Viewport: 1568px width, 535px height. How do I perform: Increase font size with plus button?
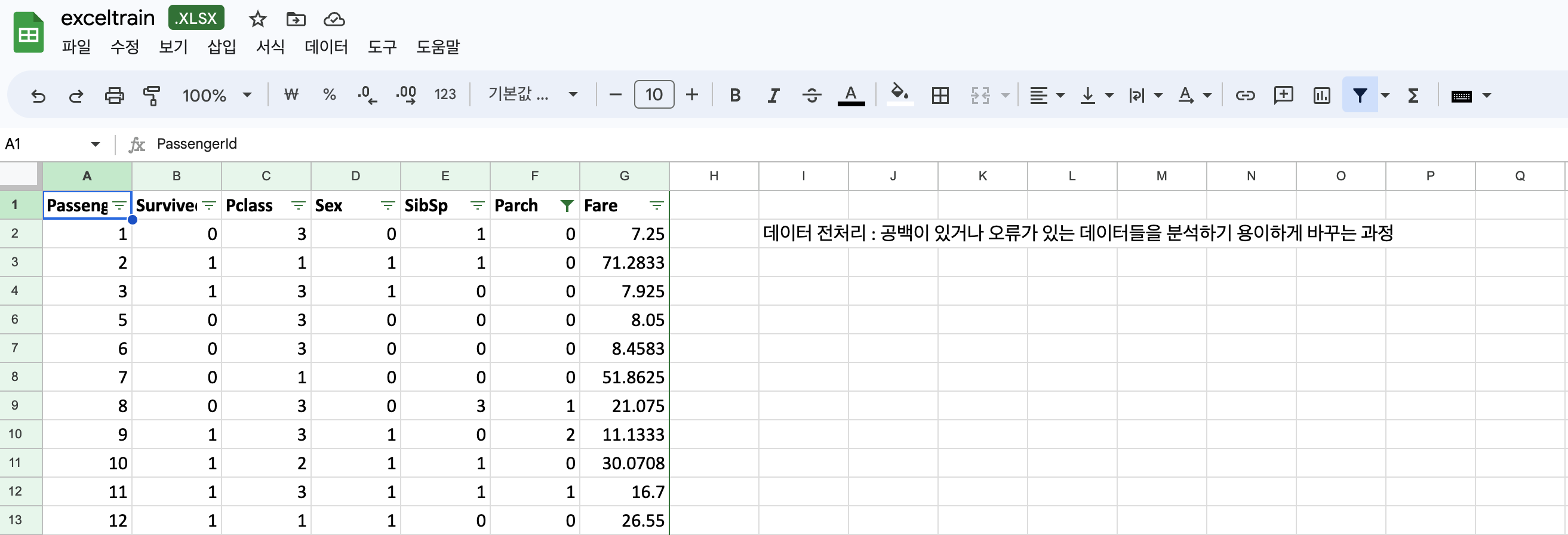(691, 94)
